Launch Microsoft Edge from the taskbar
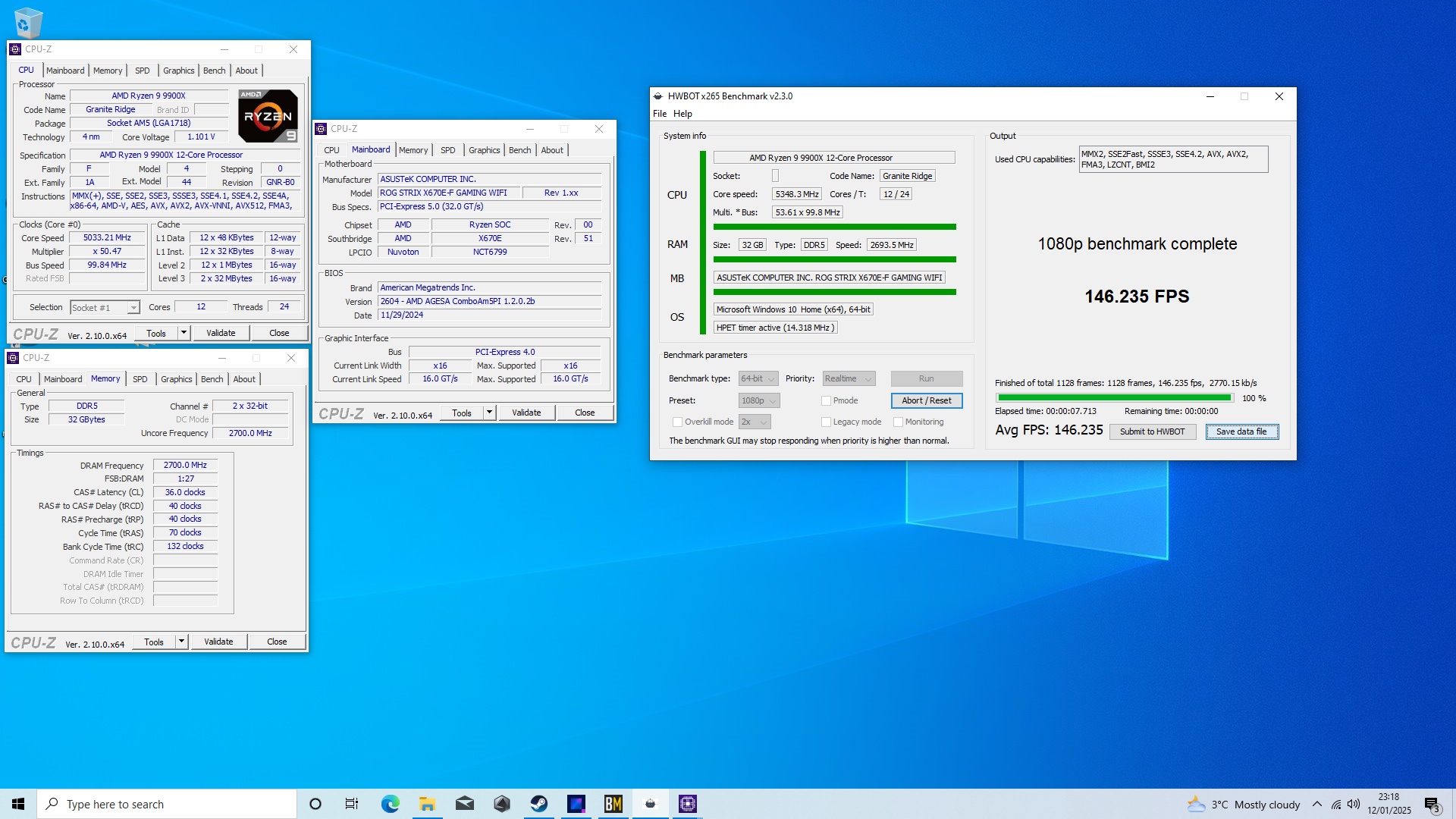This screenshot has height=819, width=1456. pos(390,804)
